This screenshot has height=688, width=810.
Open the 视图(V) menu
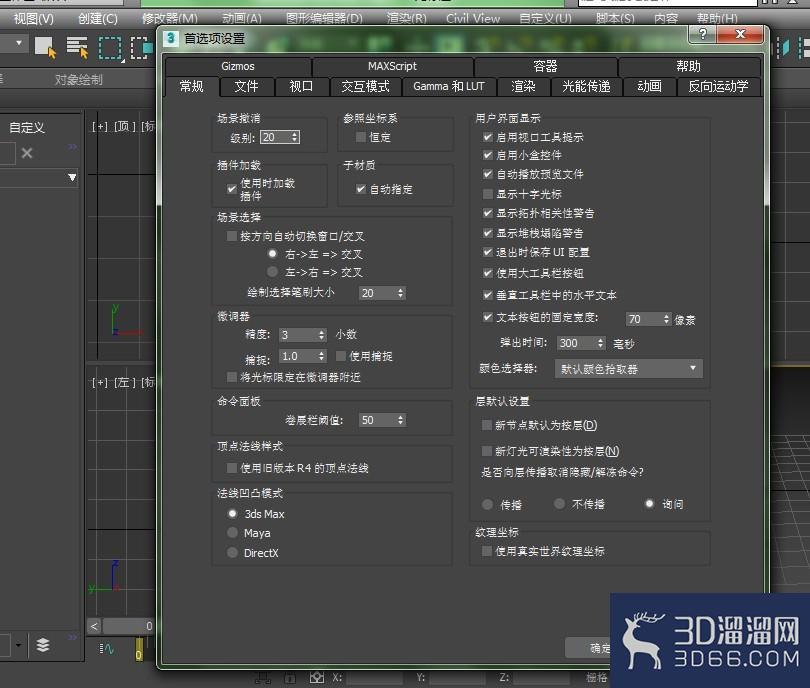tap(34, 19)
